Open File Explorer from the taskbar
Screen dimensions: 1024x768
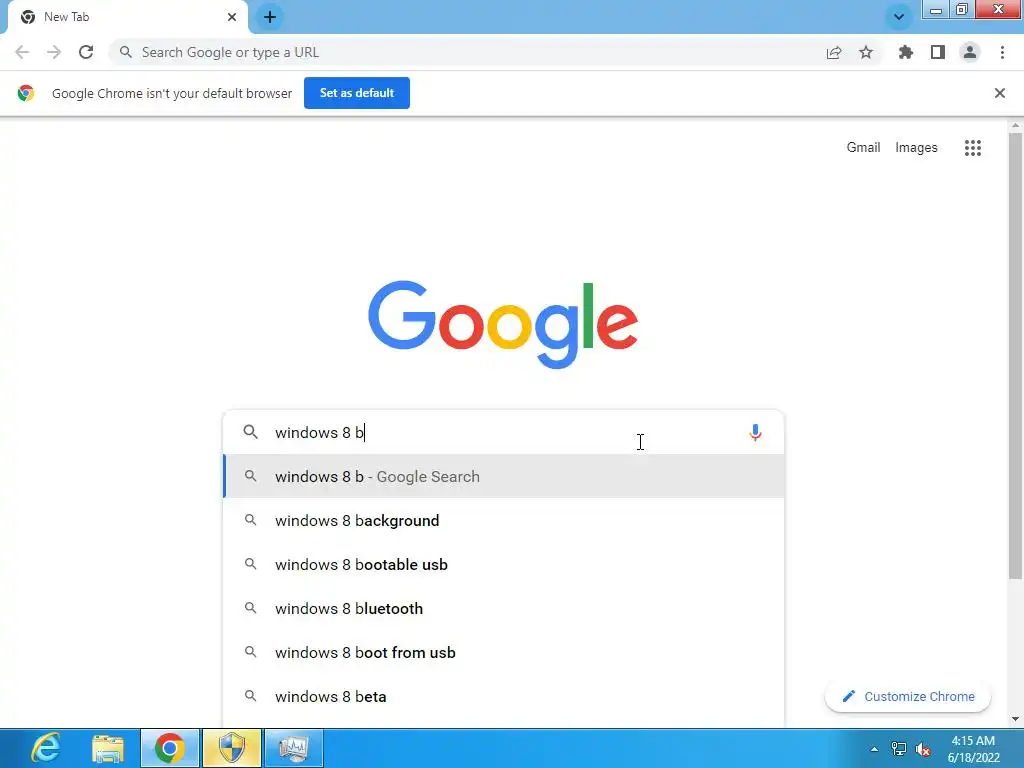108,748
